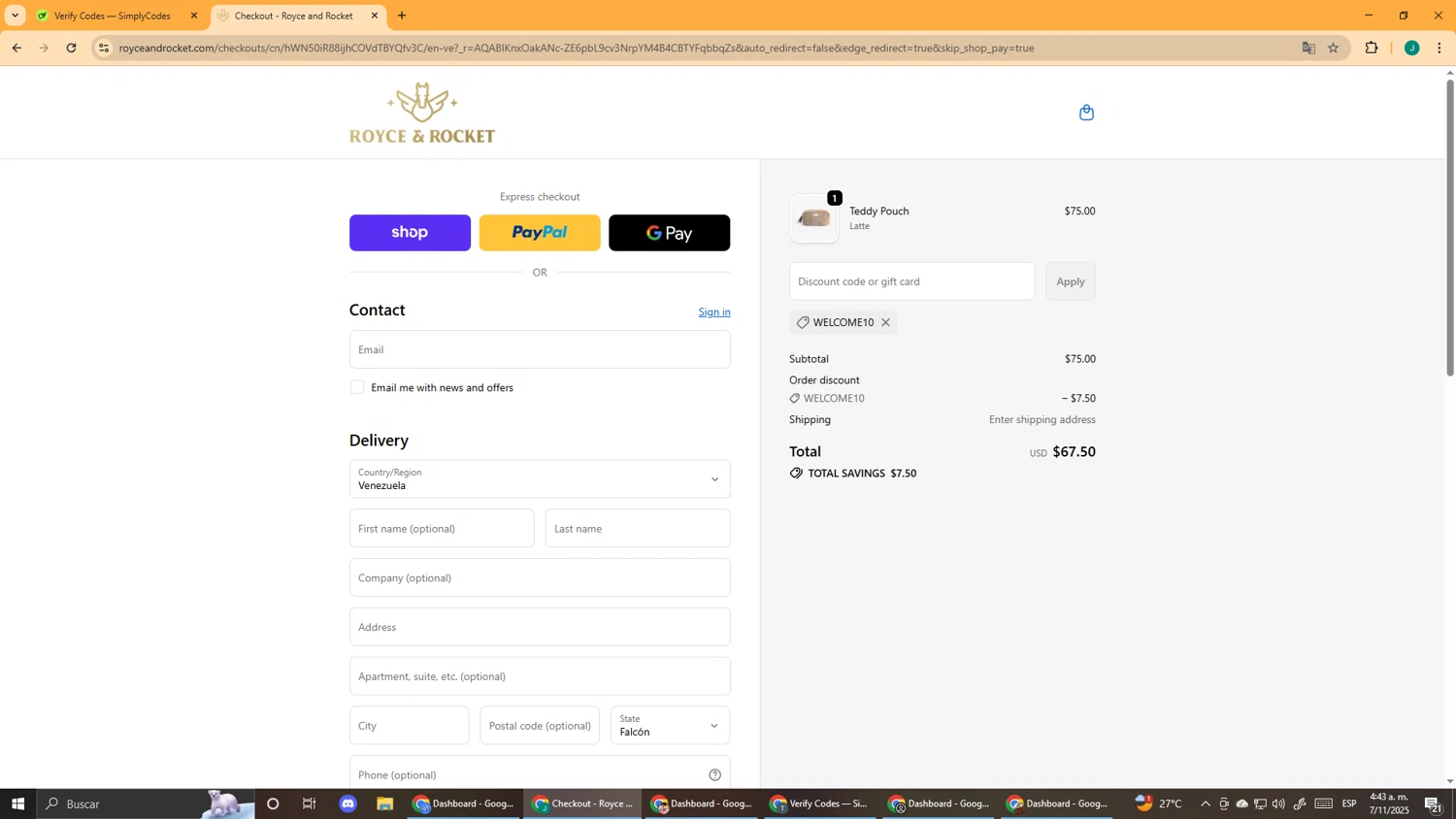
Task: Open the clock showing 4:43 a. m.
Action: click(x=1389, y=803)
